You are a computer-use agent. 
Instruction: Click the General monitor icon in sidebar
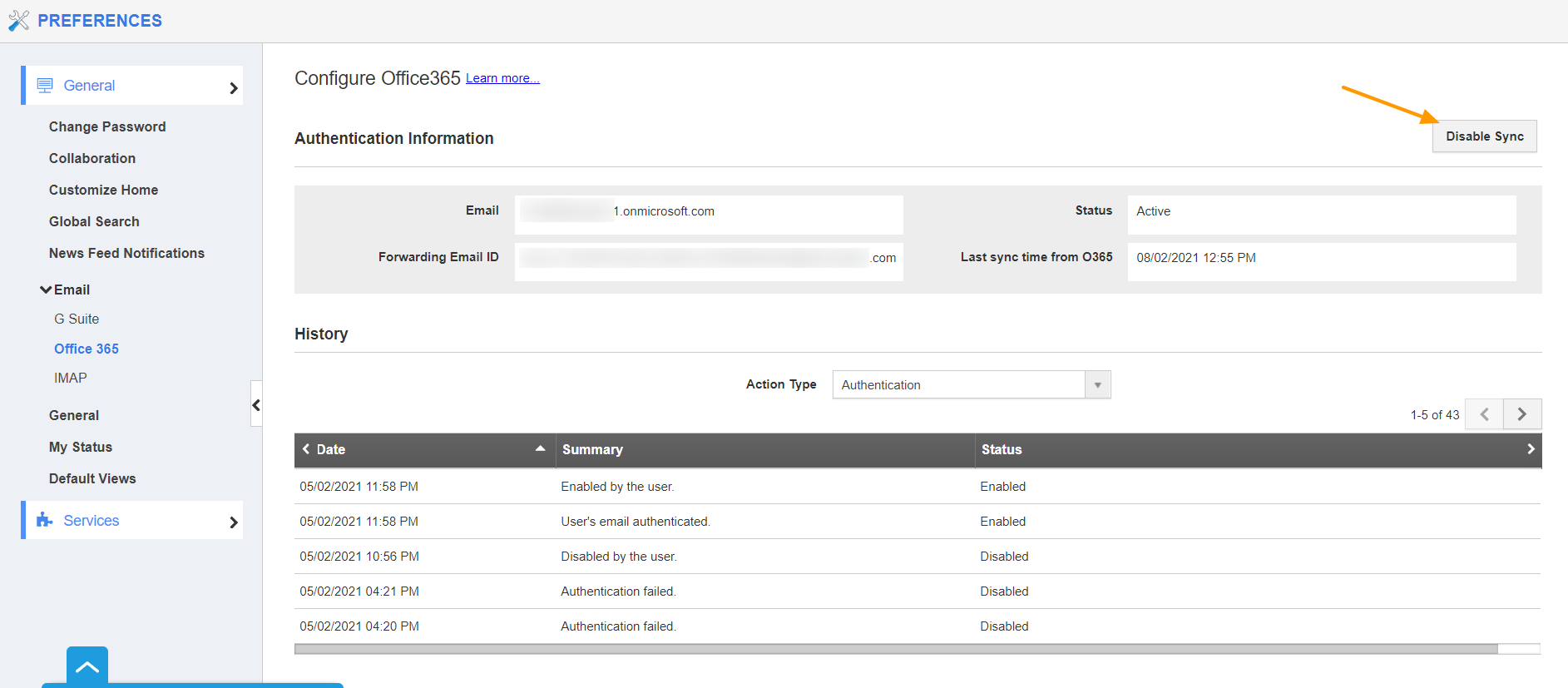pyautogui.click(x=45, y=86)
